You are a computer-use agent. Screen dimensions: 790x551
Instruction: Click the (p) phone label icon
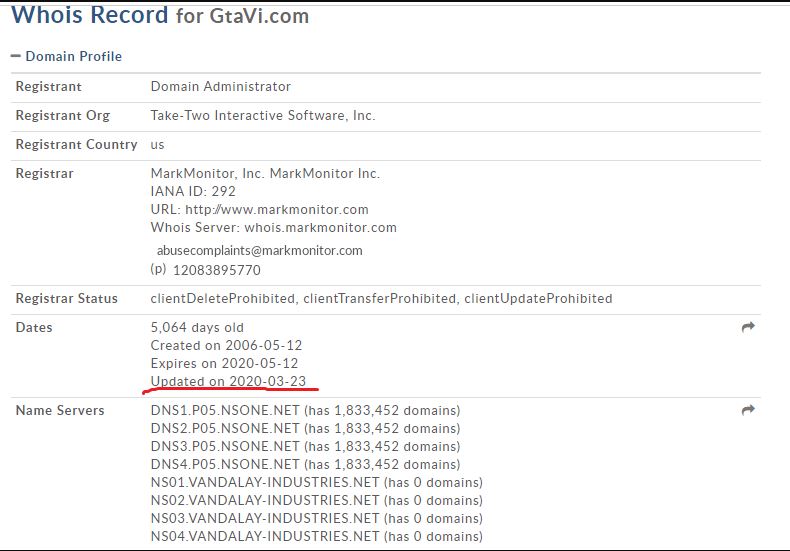(x=158, y=270)
